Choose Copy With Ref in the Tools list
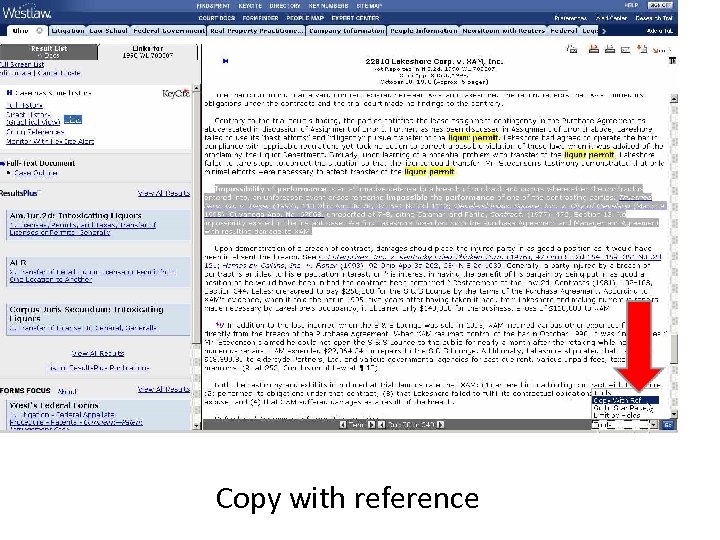 pos(625,400)
